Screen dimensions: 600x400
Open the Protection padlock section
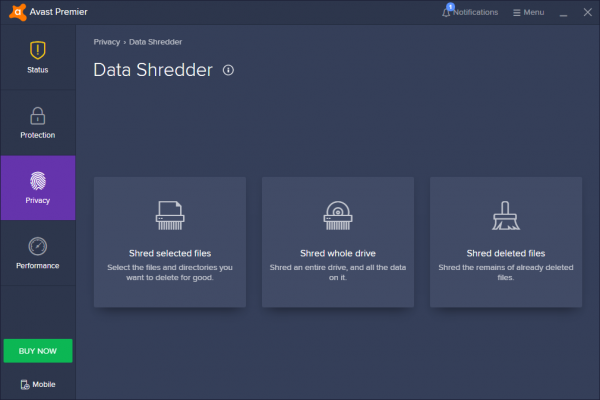37,122
